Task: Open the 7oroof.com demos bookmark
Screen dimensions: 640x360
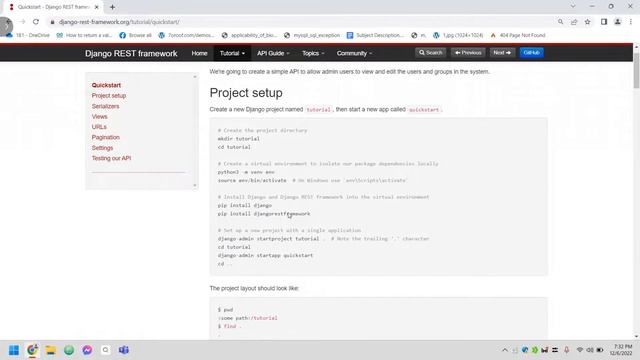Action: 186,36
